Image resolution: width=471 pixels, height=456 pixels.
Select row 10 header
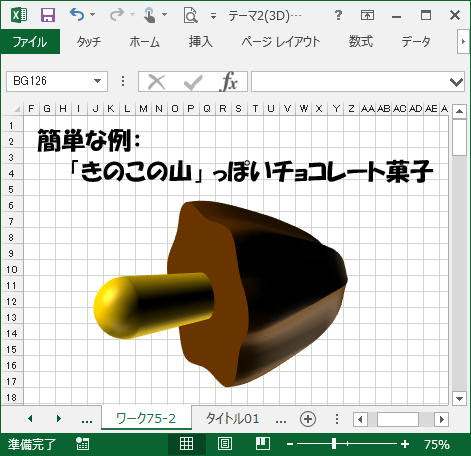11,270
